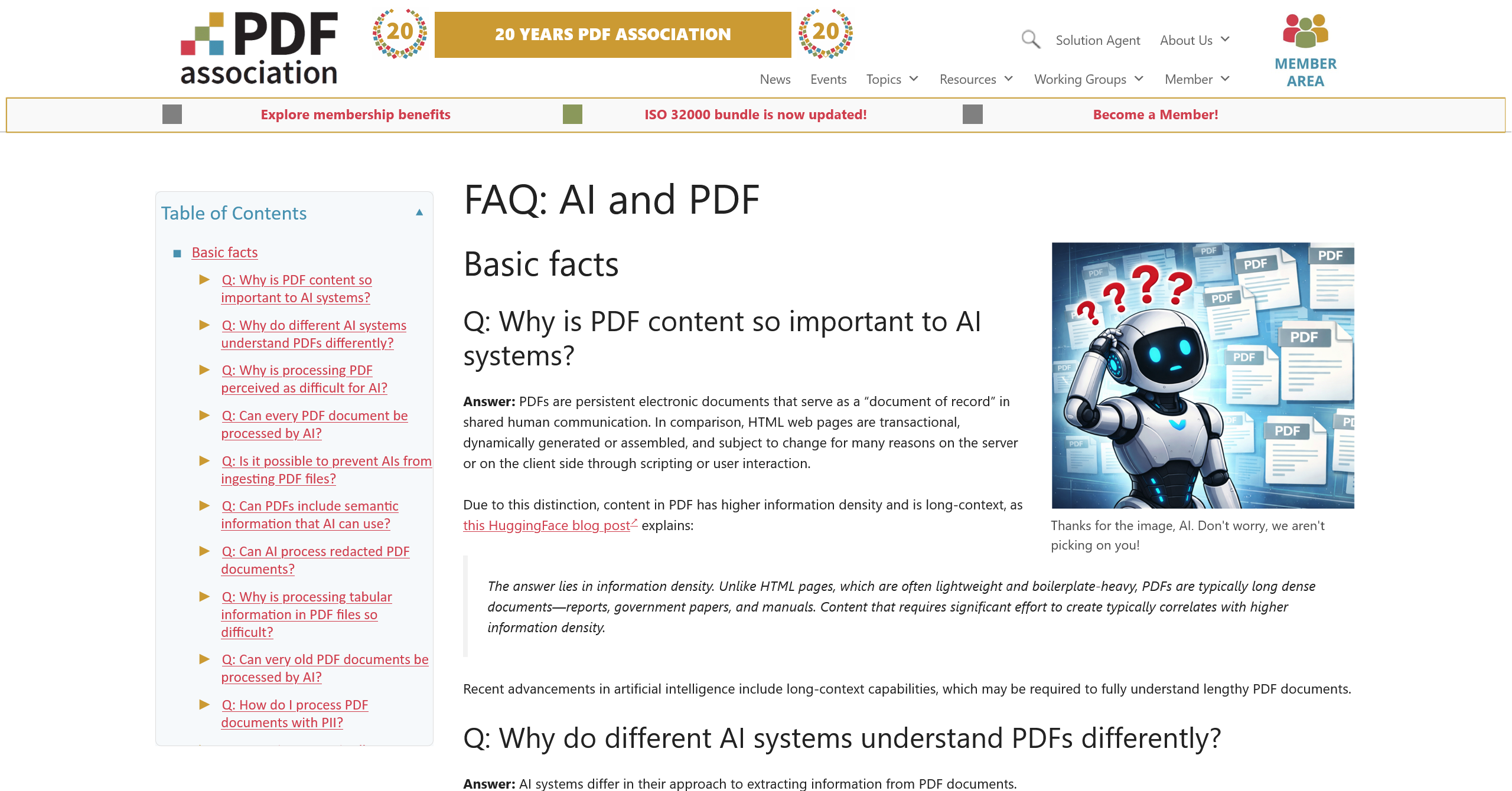The width and height of the screenshot is (1512, 791).
Task: Open the Working Groups menu item
Action: 1080,79
